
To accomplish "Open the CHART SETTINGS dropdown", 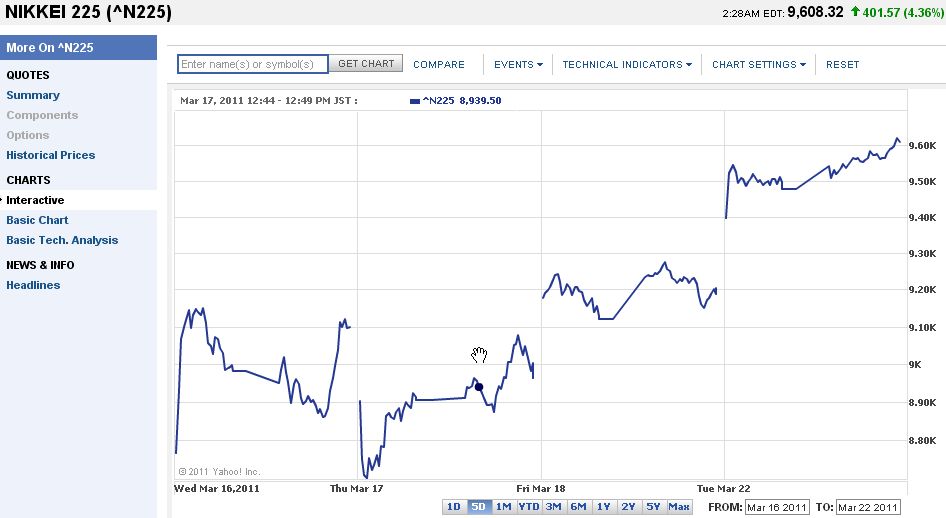I will click(758, 65).
